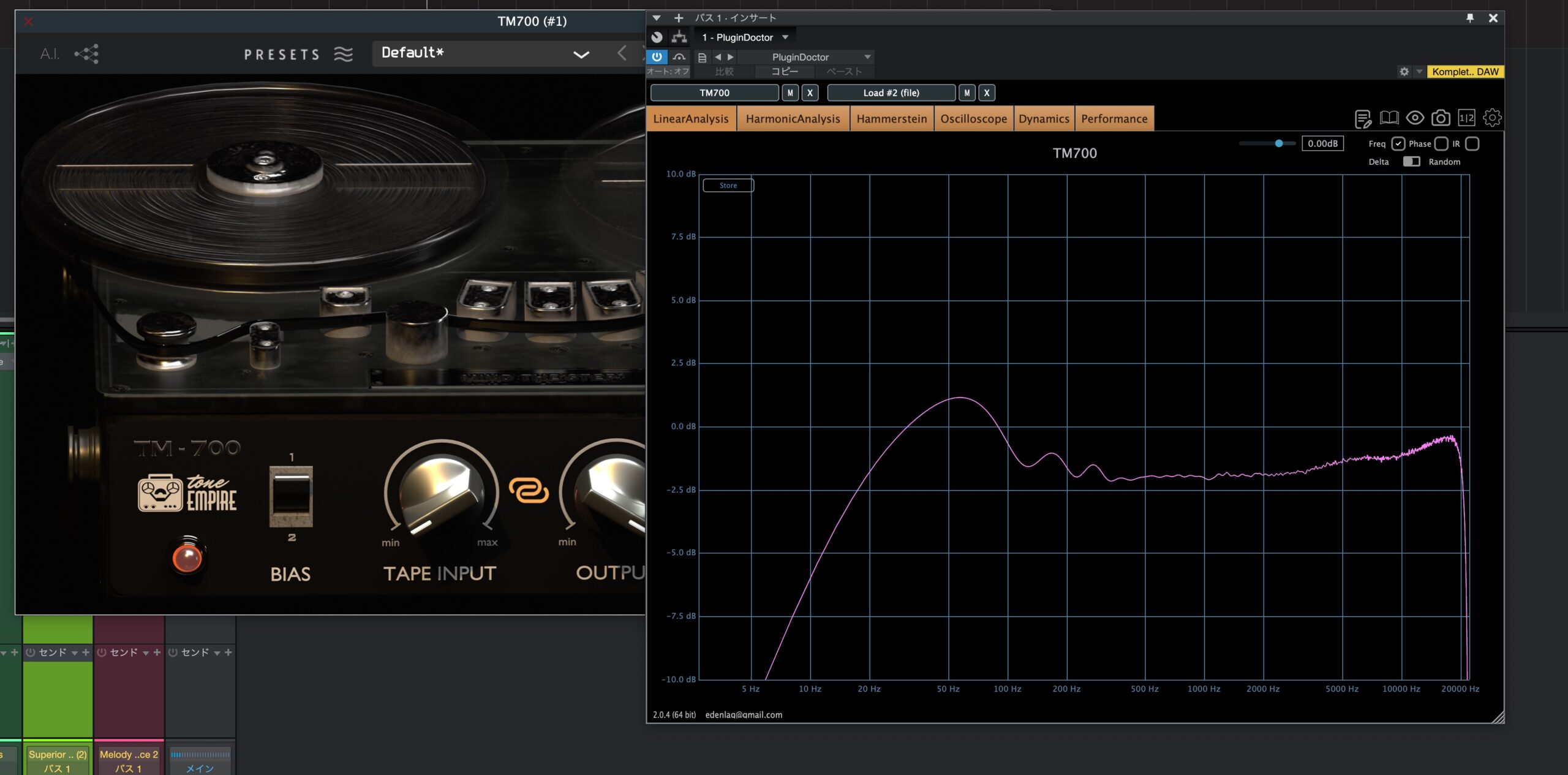Open the manual book icon
This screenshot has height=775, width=1568.
[1389, 118]
